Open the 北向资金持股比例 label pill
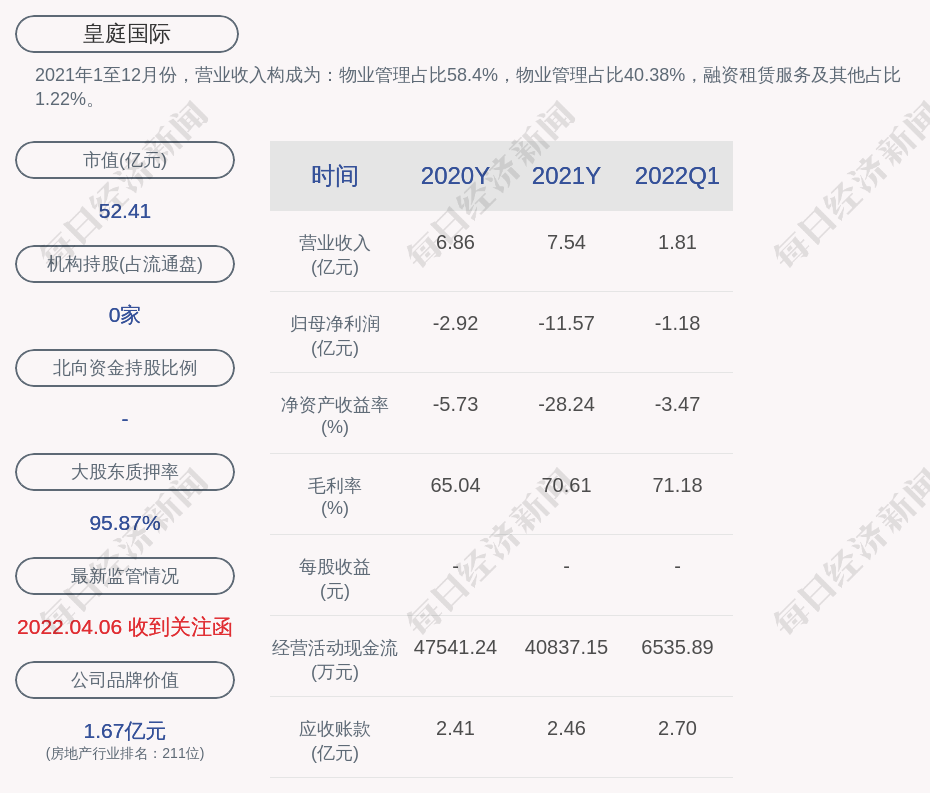The height and width of the screenshot is (793, 930). [125, 368]
